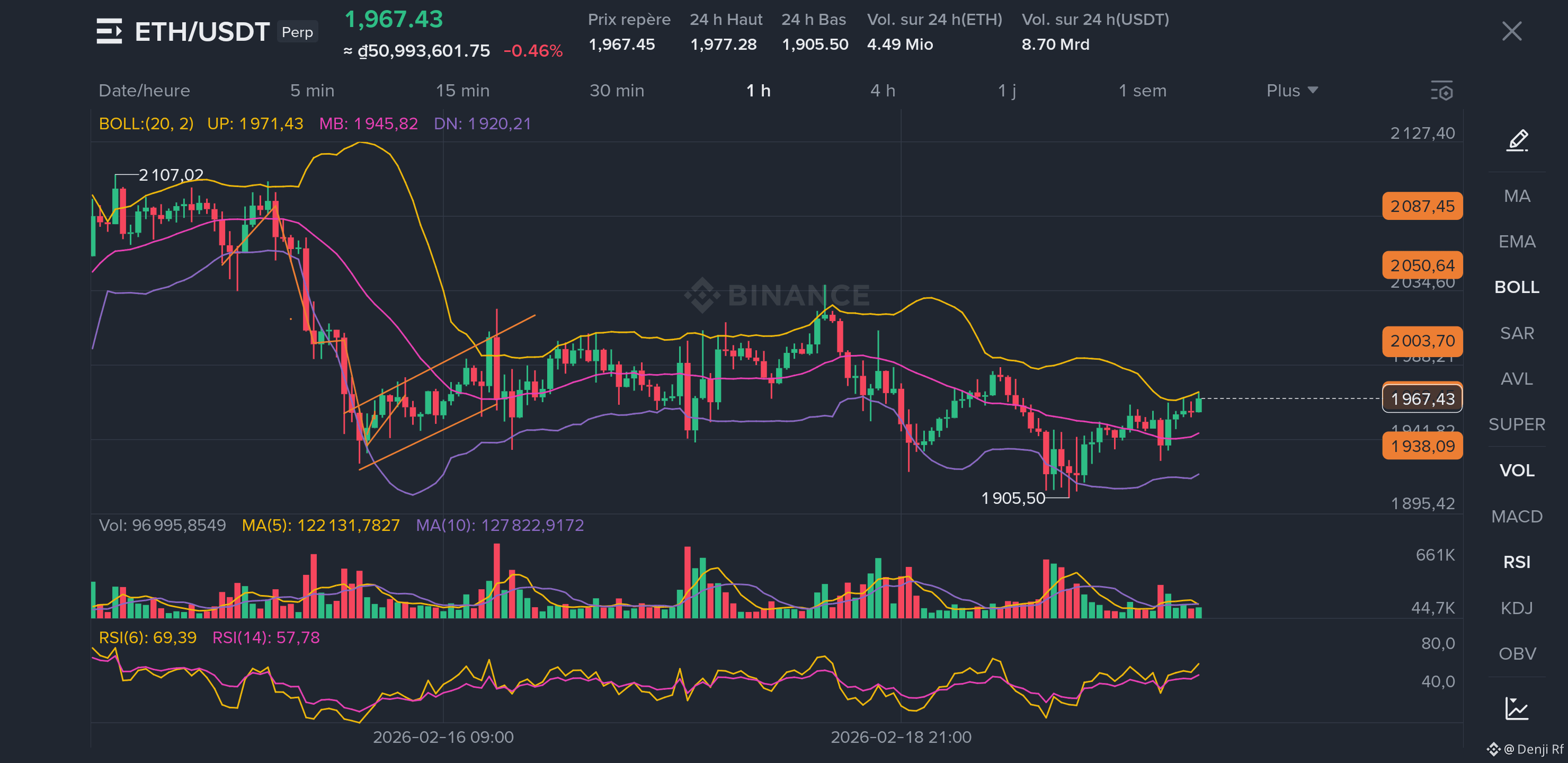Switch to the 5 min timeframe

312,91
